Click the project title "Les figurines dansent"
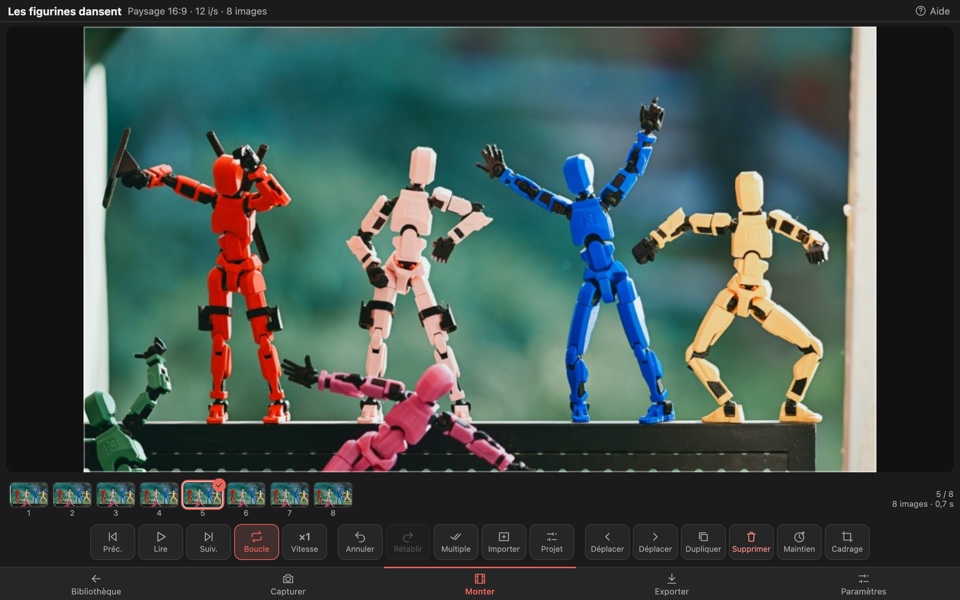960x600 pixels. (64, 12)
